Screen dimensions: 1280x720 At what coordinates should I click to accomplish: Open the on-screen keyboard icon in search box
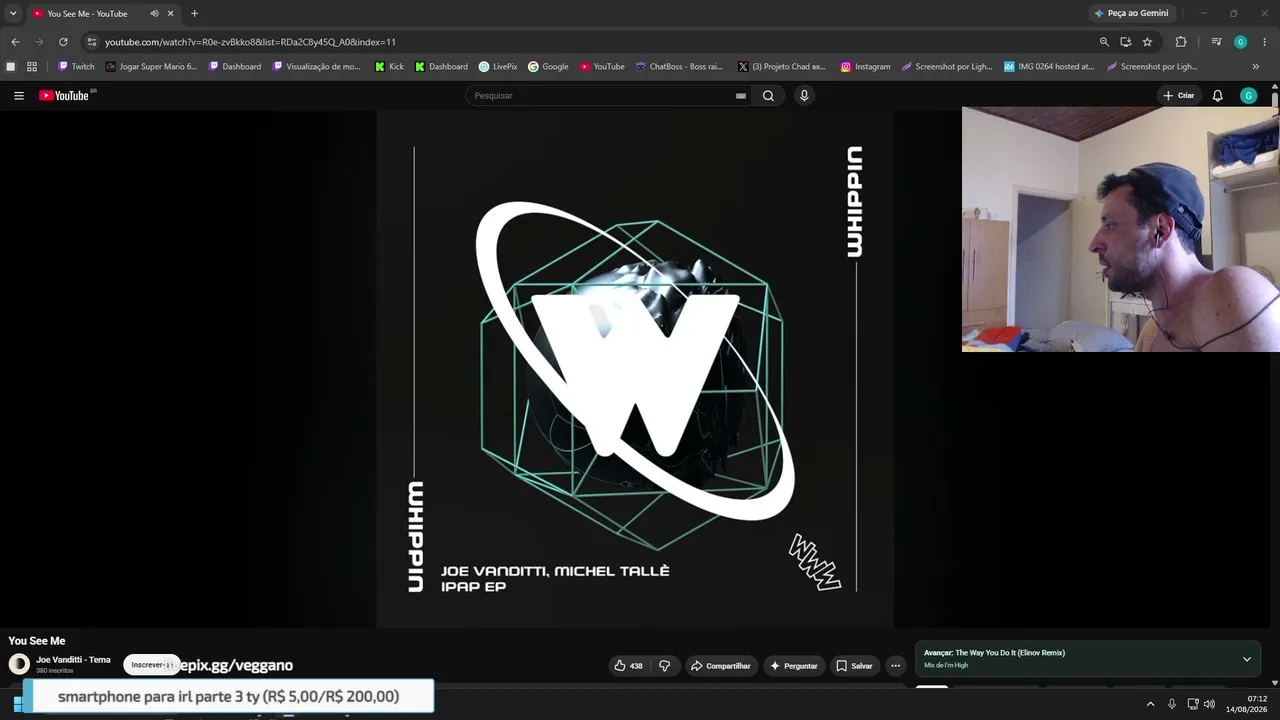click(741, 96)
